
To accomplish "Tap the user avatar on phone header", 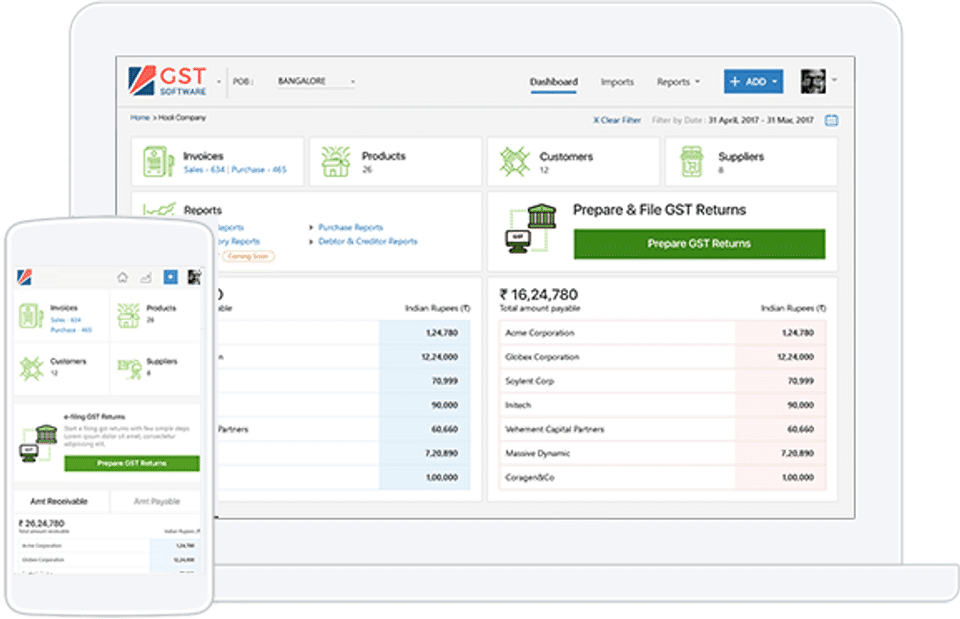I will click(x=194, y=277).
